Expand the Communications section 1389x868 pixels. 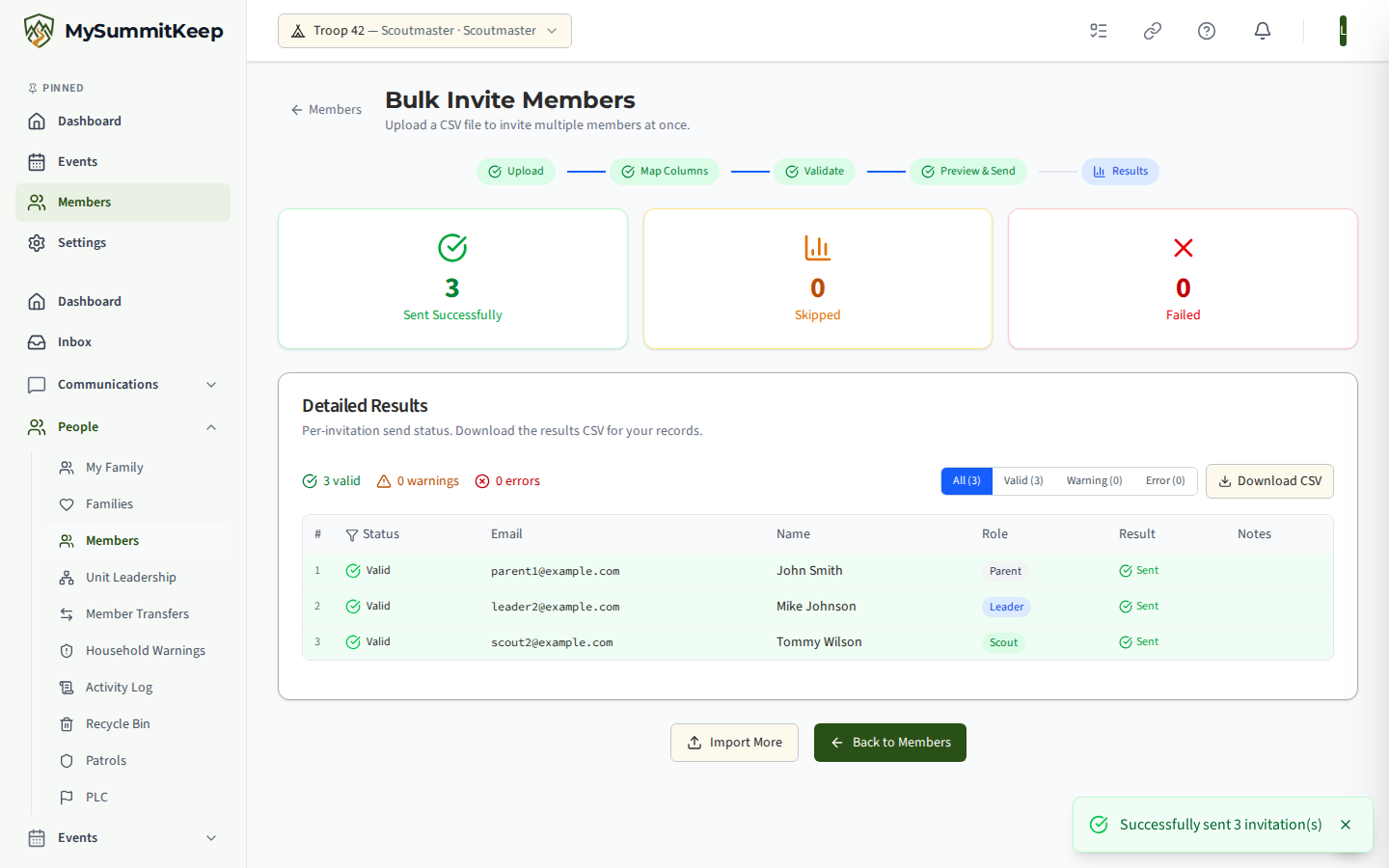click(123, 385)
